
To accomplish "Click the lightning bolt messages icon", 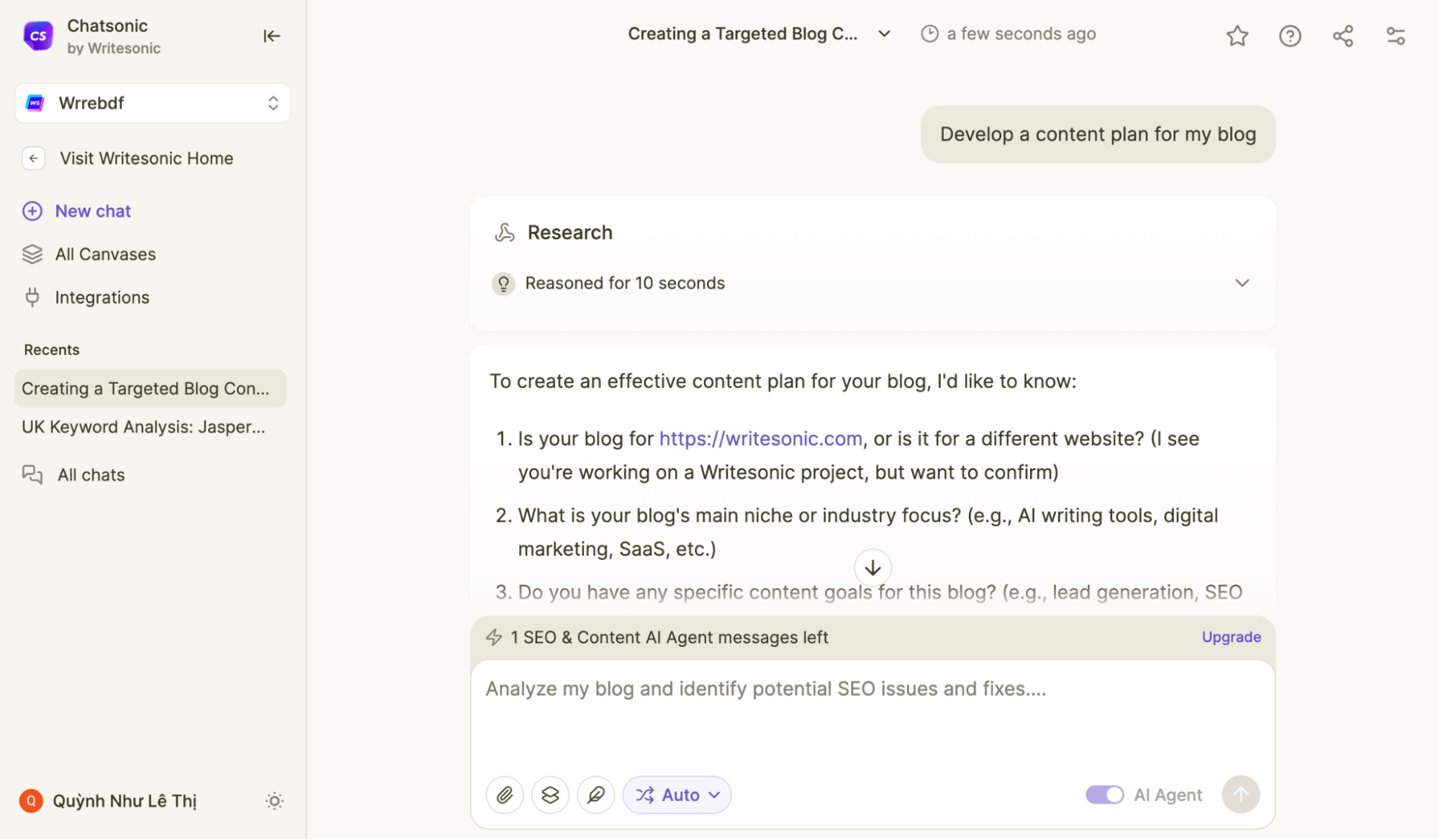I will click(x=494, y=637).
